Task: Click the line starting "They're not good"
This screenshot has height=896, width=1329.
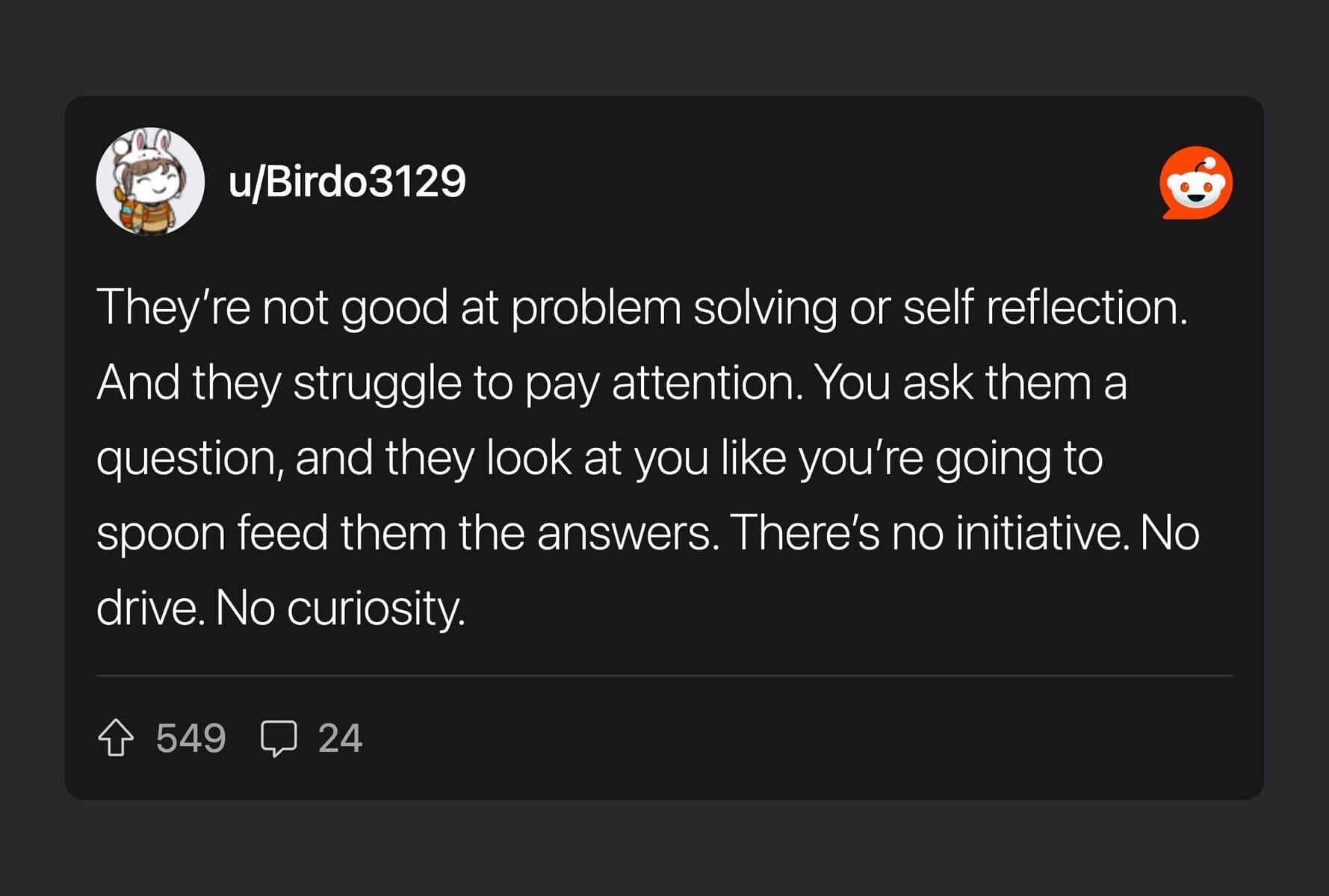Action: [641, 307]
